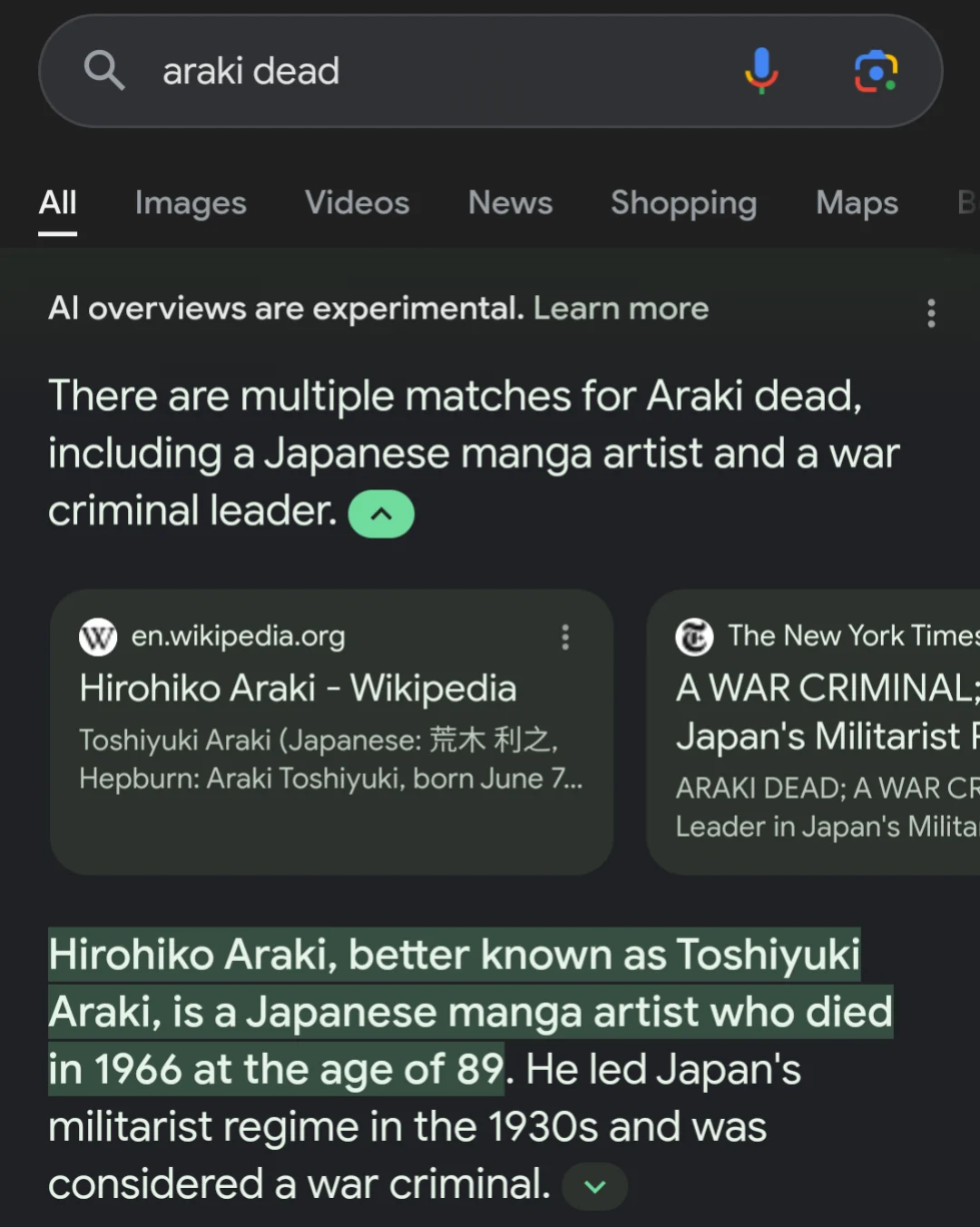The image size is (980, 1227).
Task: Open the Maps search results
Action: tap(856, 202)
